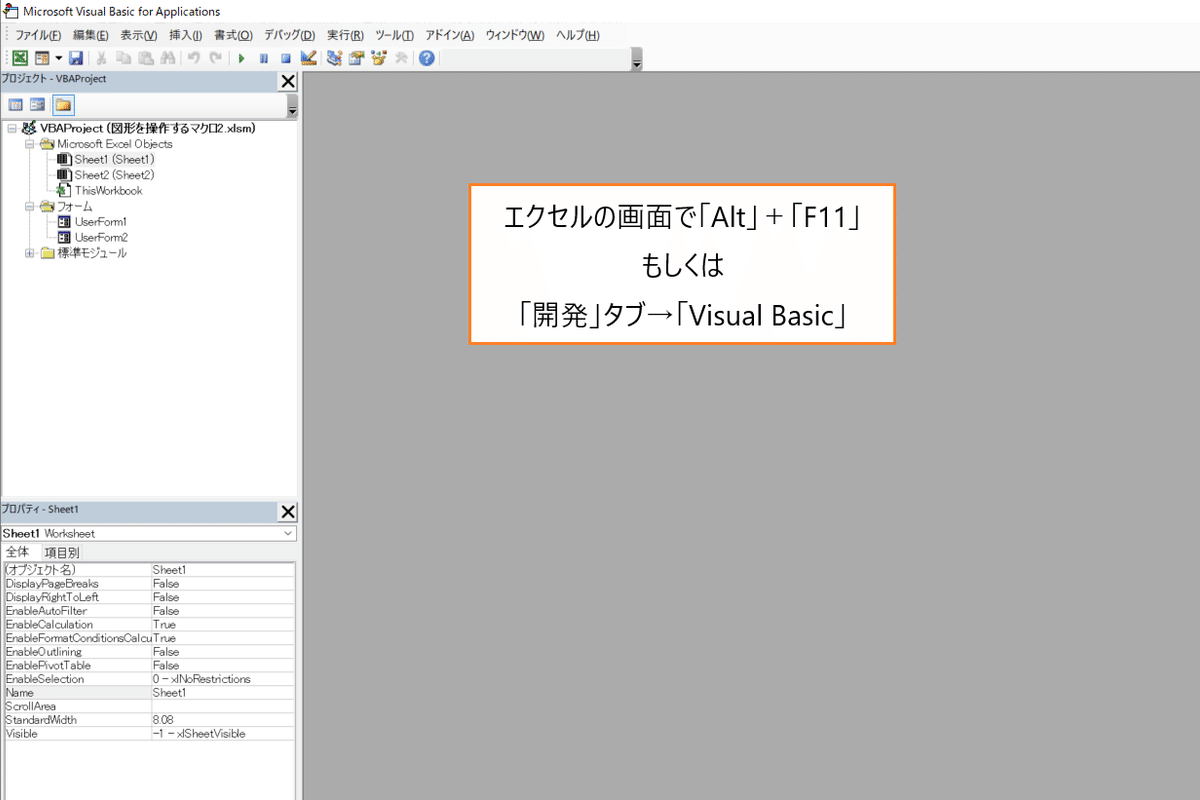Click the Redo arrow icon
This screenshot has width=1200, height=800.
216,58
